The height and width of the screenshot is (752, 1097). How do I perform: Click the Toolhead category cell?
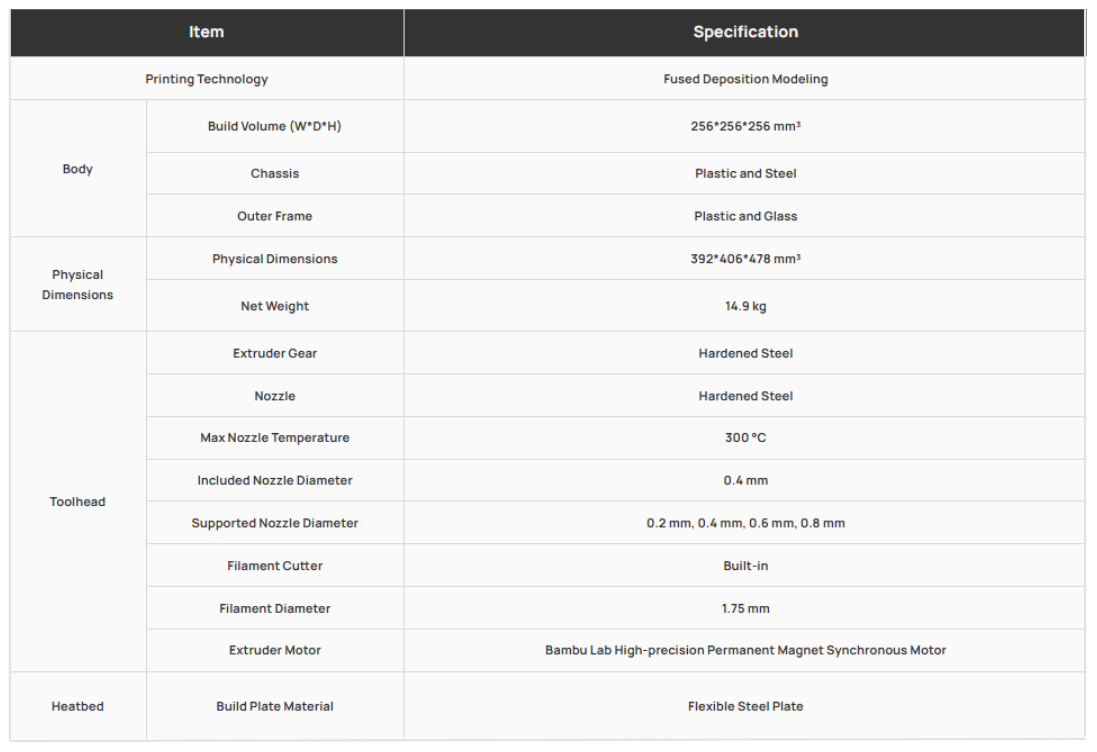(77, 502)
